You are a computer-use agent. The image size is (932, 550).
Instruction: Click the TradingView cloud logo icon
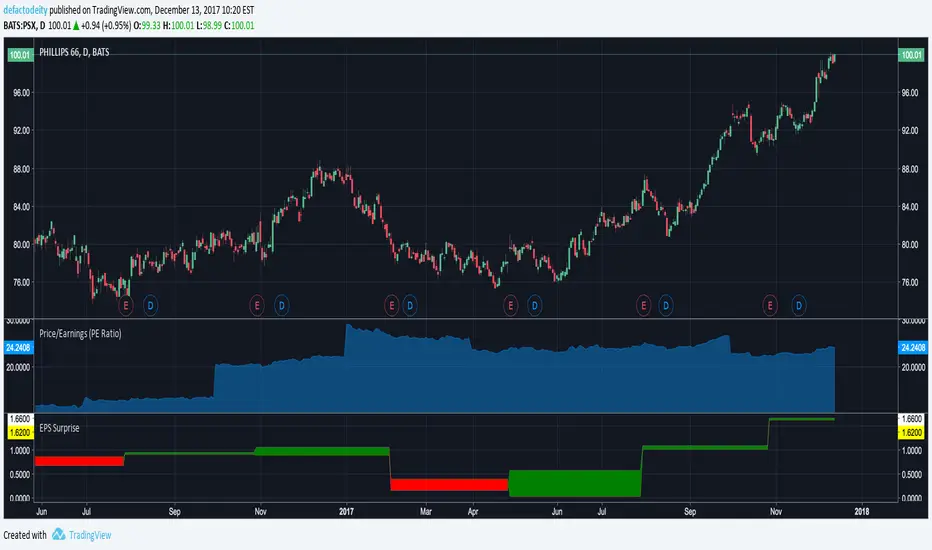tap(58, 535)
